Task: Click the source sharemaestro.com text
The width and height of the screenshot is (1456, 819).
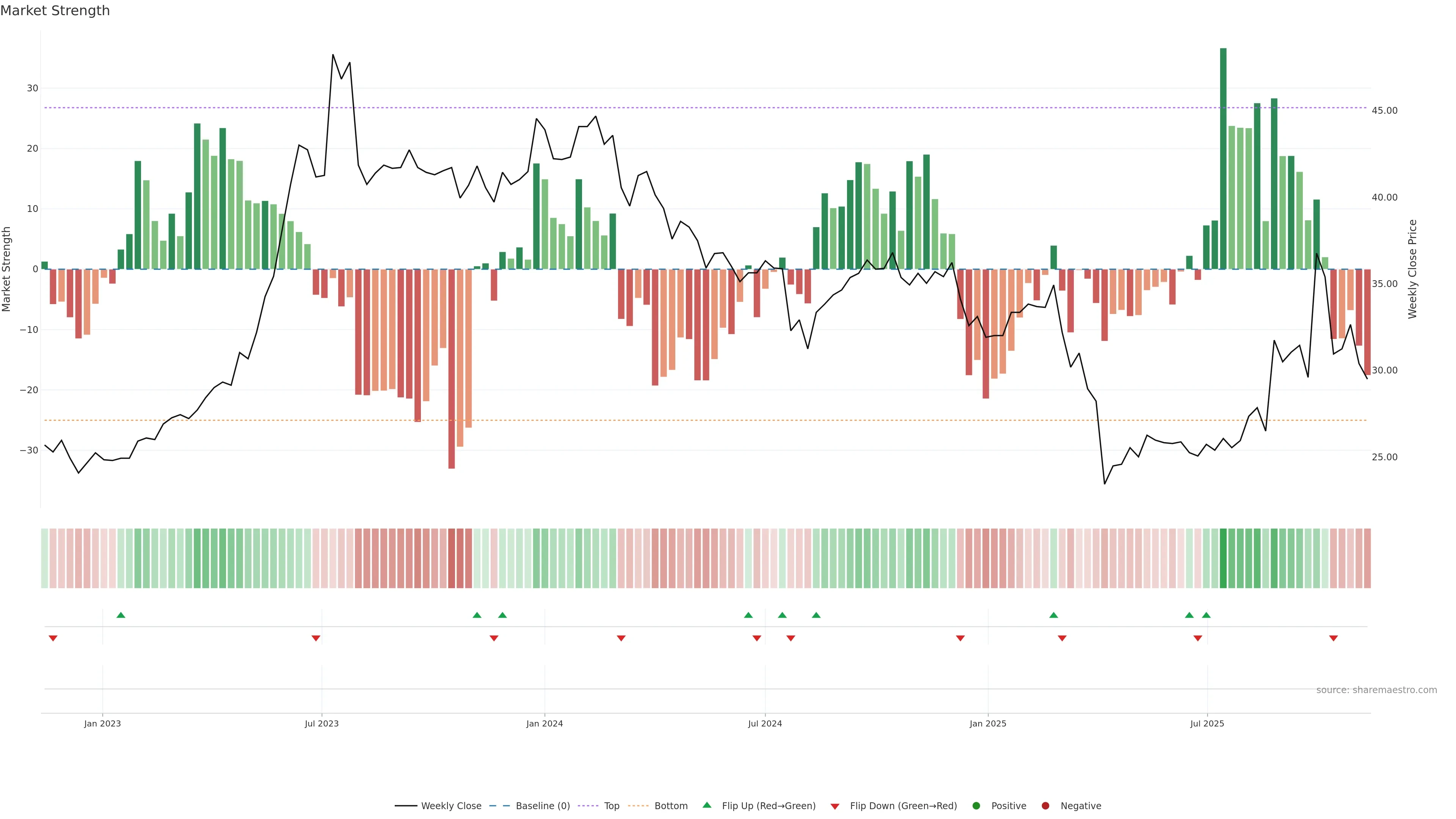Action: tap(1376, 690)
